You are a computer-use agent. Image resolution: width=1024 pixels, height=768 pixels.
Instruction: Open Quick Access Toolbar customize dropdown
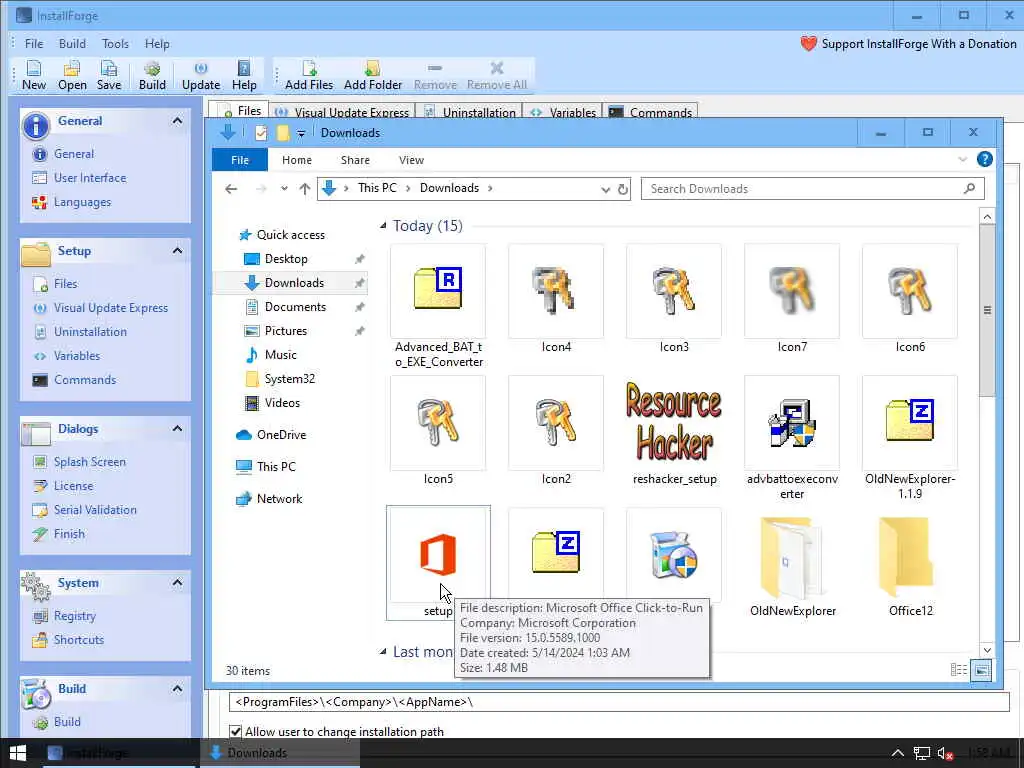click(301, 133)
